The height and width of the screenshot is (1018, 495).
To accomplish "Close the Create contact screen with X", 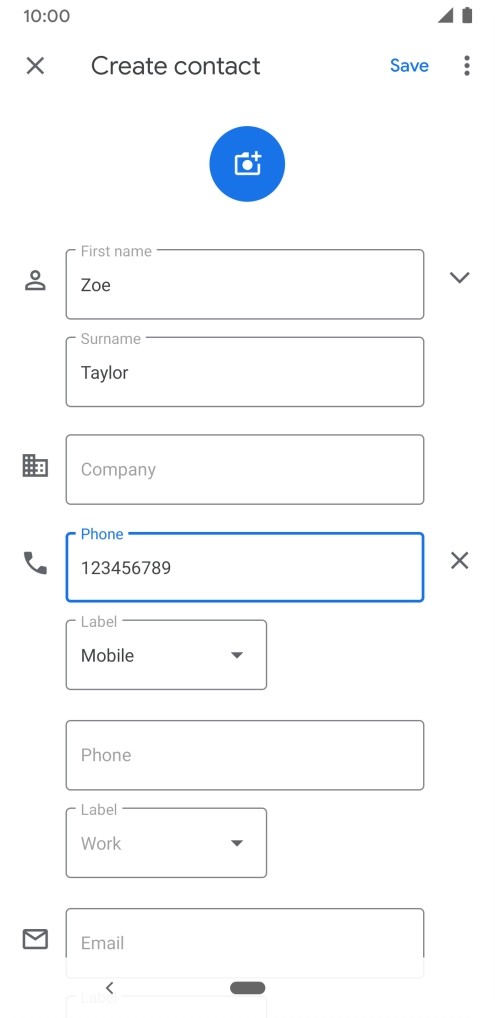I will pyautogui.click(x=35, y=66).
